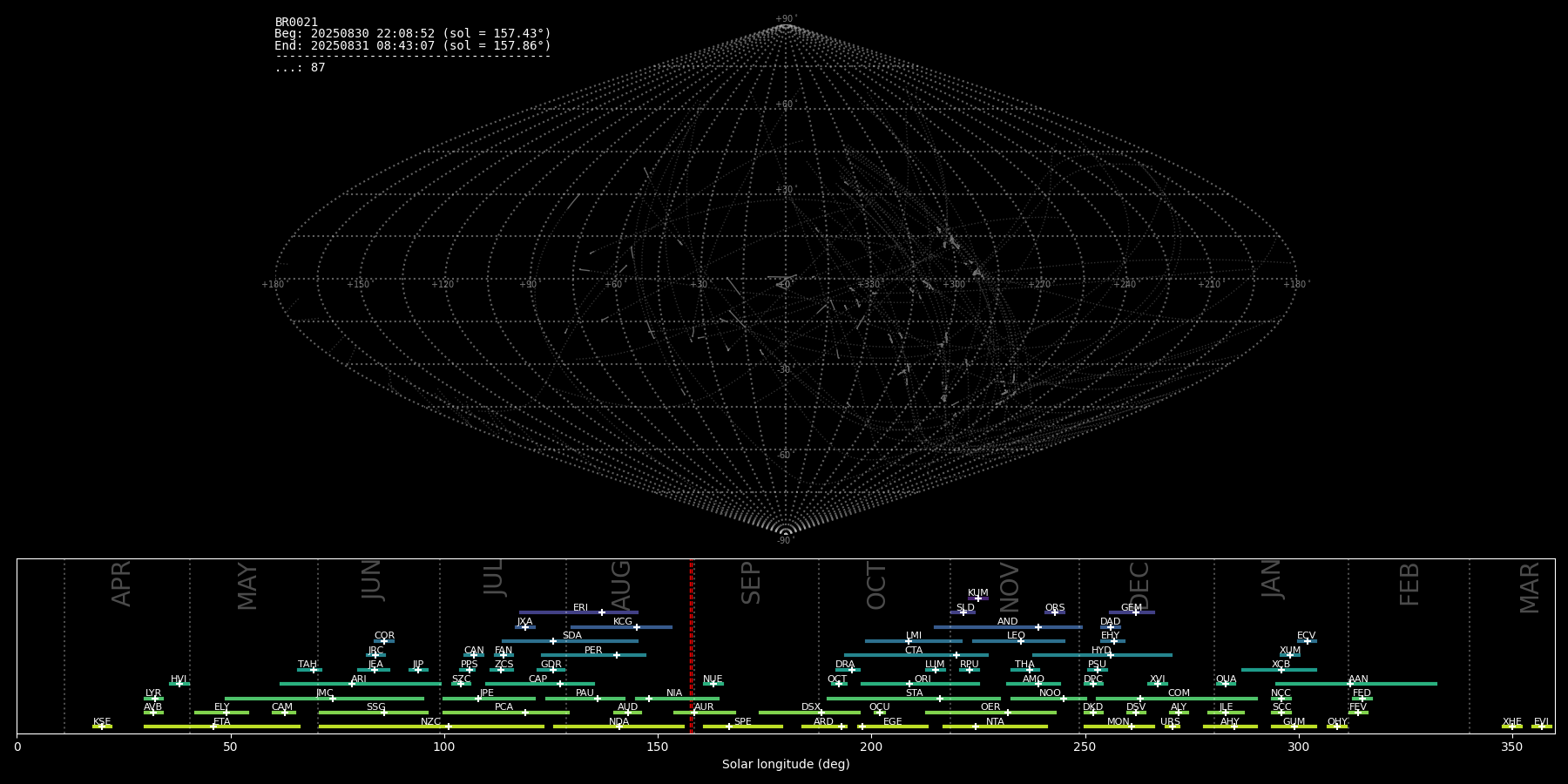Click the MON shower label
The width and height of the screenshot is (1568, 784).
point(1119,722)
